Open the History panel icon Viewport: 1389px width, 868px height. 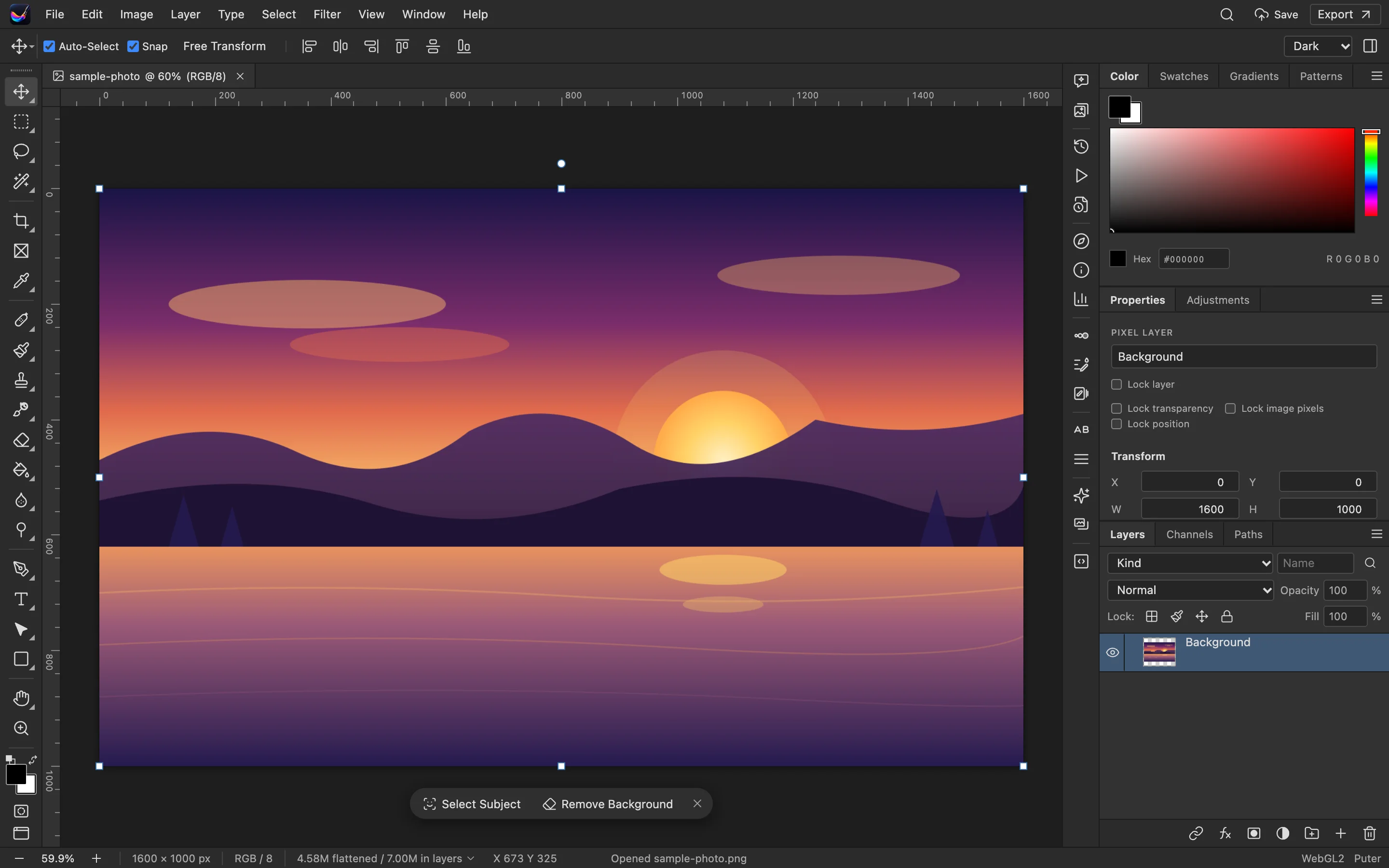coord(1081,147)
